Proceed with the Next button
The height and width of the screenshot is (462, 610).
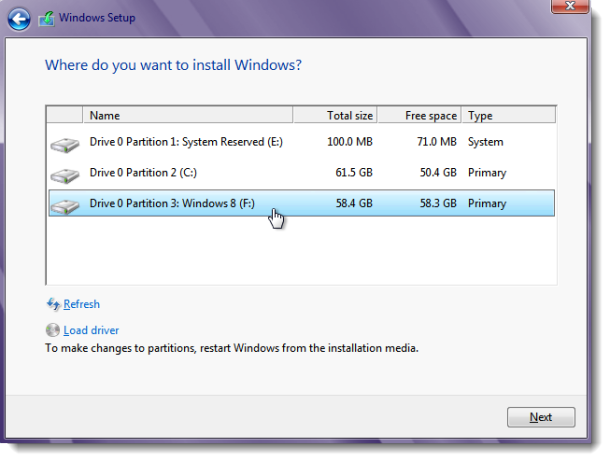coord(541,417)
